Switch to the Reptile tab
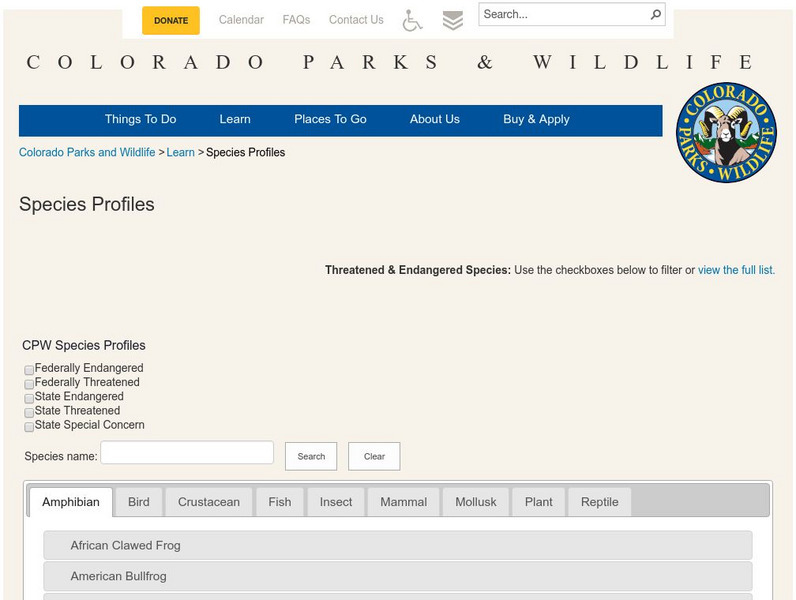 pos(600,502)
